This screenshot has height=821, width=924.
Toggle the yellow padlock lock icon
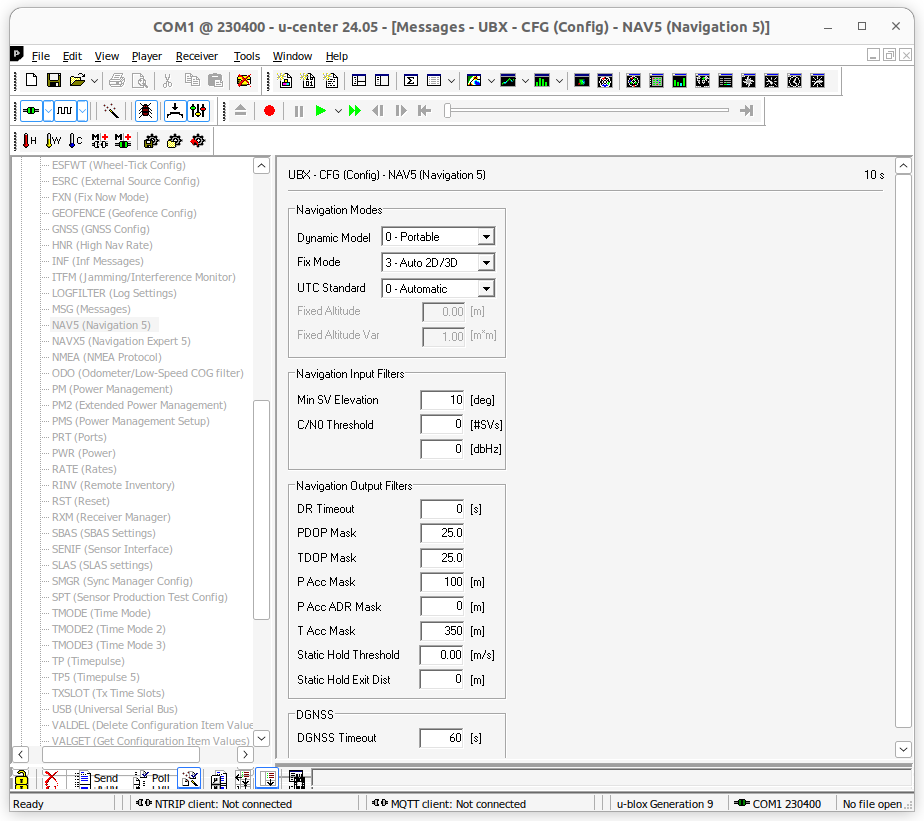[x=21, y=779]
